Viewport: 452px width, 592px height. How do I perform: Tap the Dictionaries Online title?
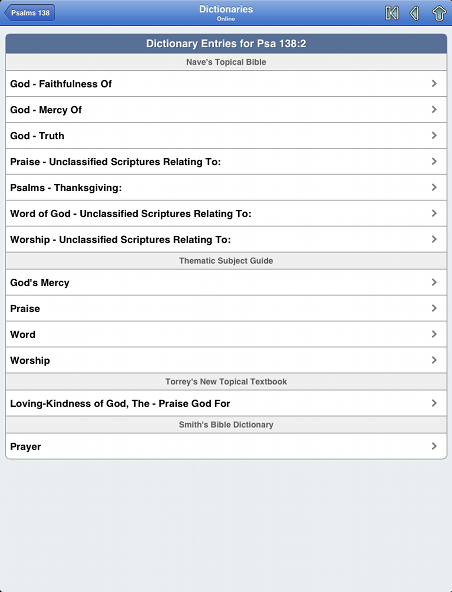point(226,12)
